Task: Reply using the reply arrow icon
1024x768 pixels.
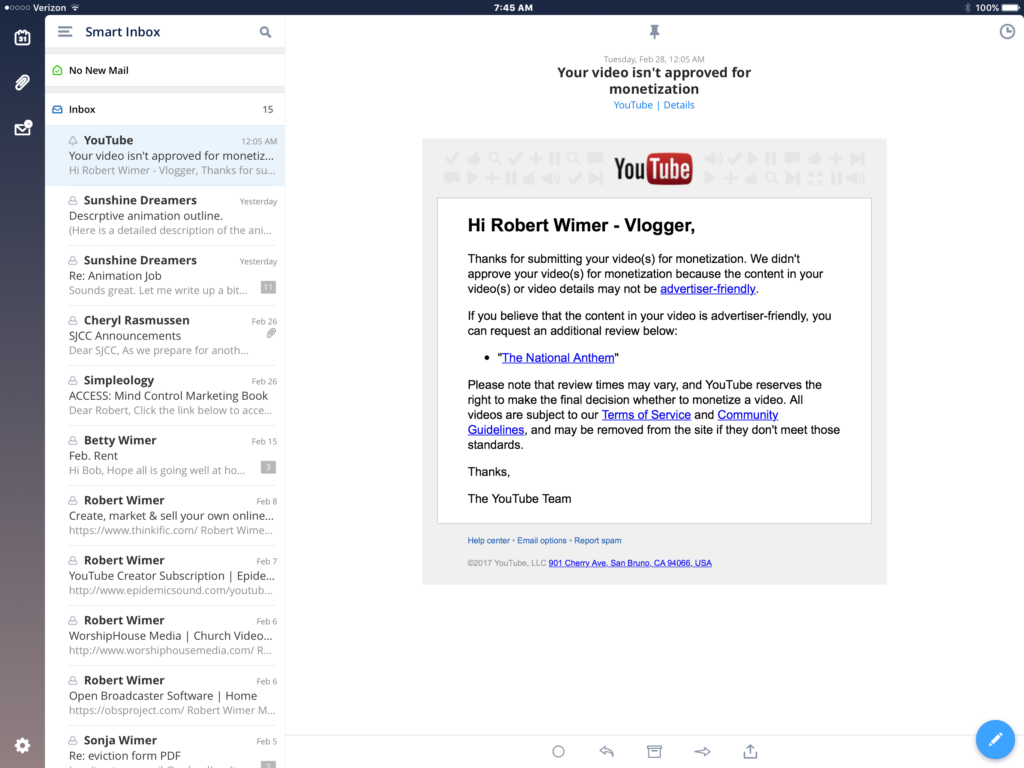Action: tap(607, 752)
